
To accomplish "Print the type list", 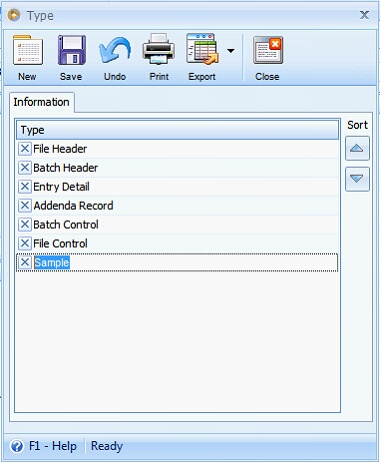I will pyautogui.click(x=159, y=50).
